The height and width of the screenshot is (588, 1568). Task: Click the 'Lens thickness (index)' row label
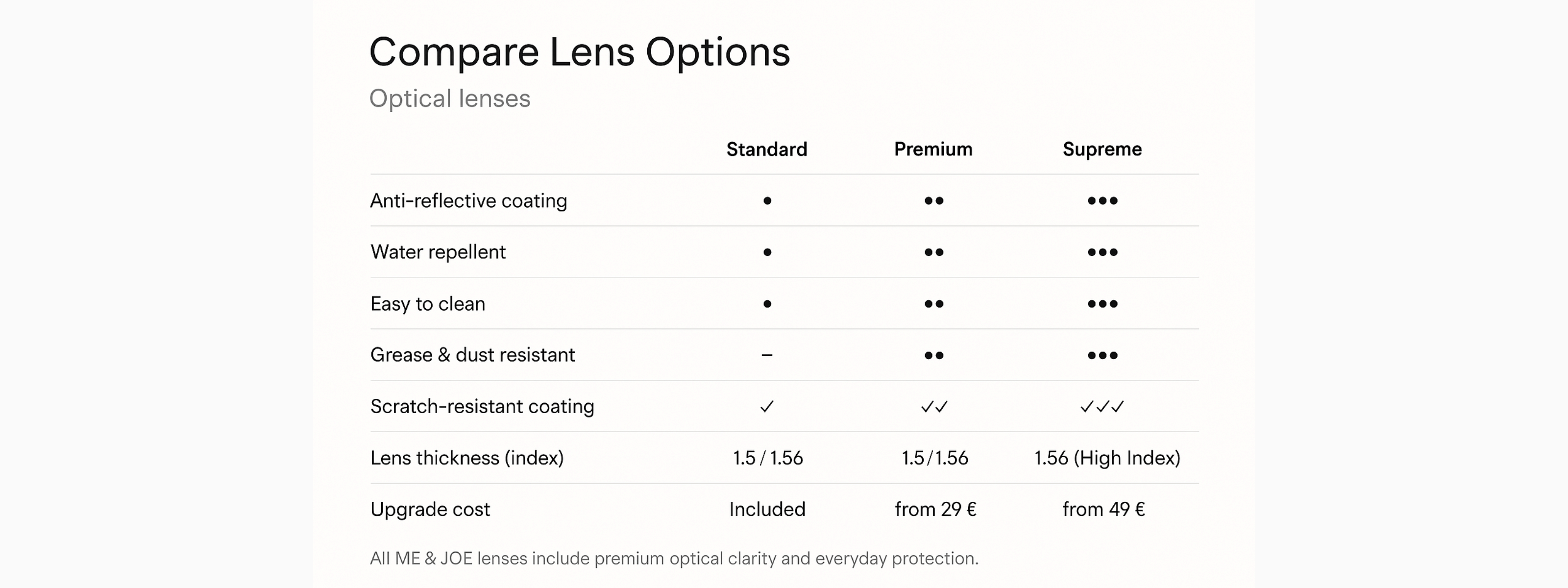pyautogui.click(x=467, y=458)
